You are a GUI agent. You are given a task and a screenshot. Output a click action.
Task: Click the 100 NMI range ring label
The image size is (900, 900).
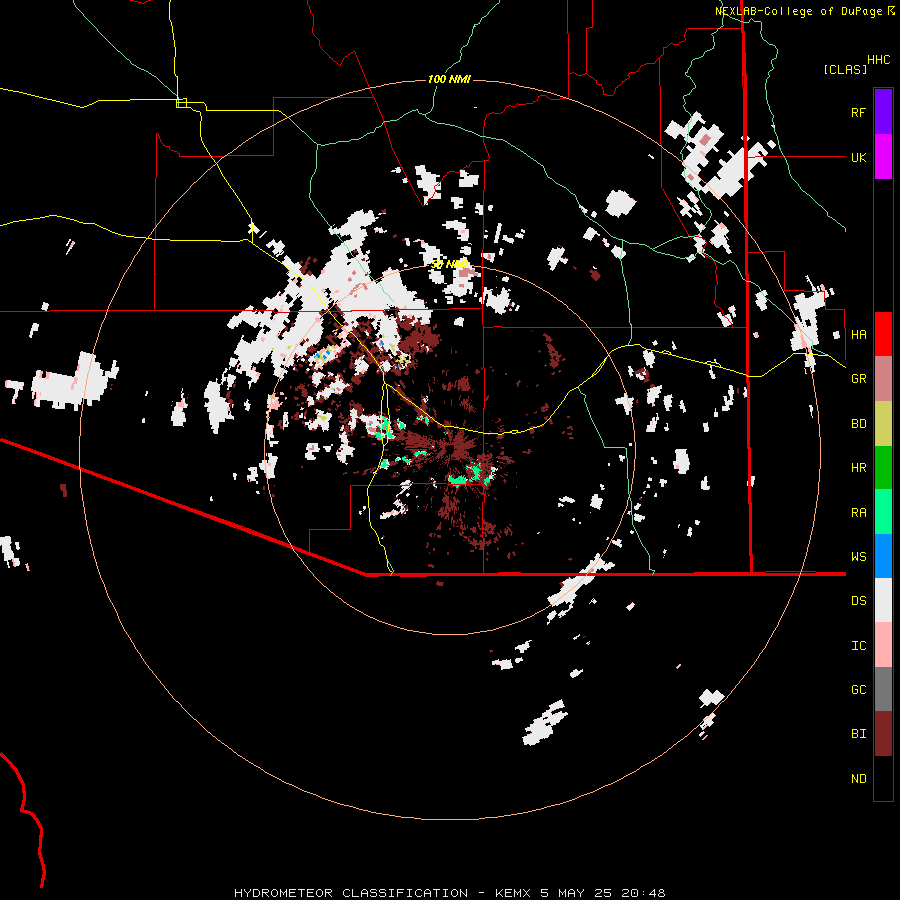coord(449,79)
